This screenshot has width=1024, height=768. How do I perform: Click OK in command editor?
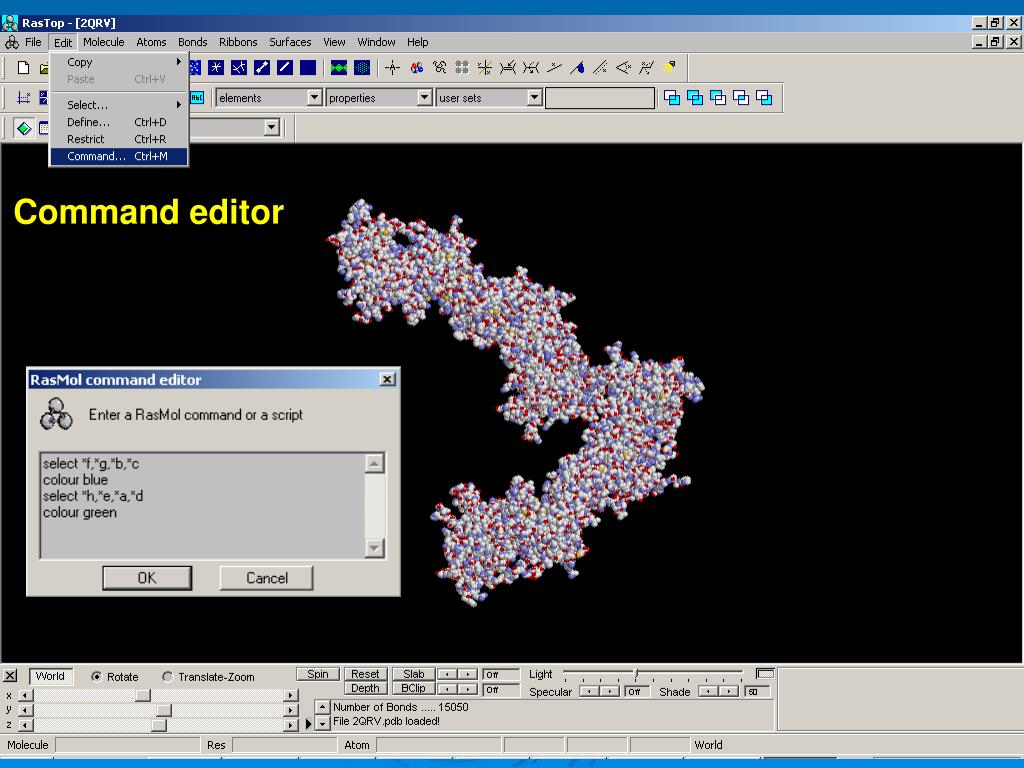point(147,578)
